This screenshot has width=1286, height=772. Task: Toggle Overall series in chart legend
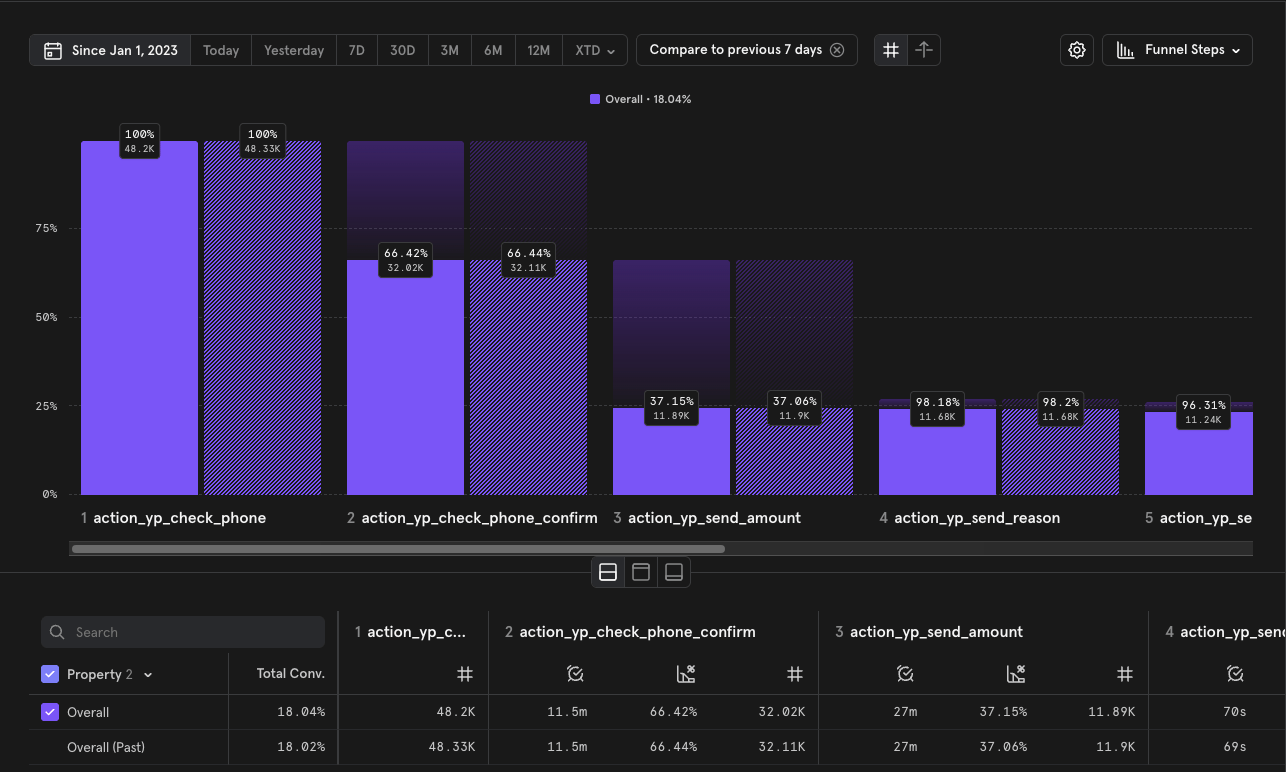click(640, 100)
